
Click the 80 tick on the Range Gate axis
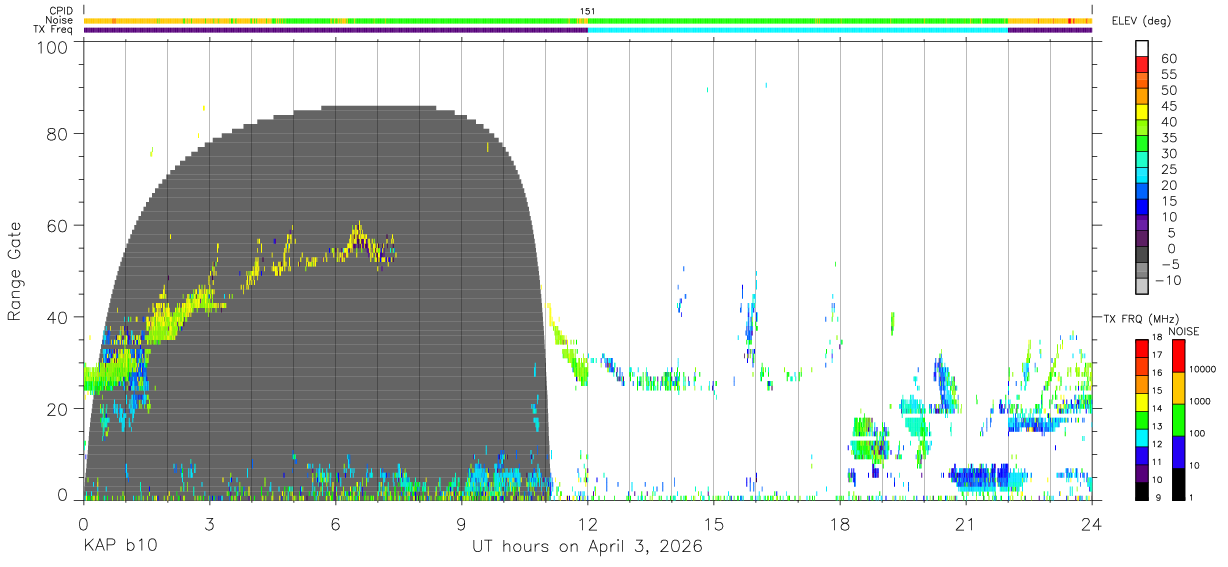[59, 133]
